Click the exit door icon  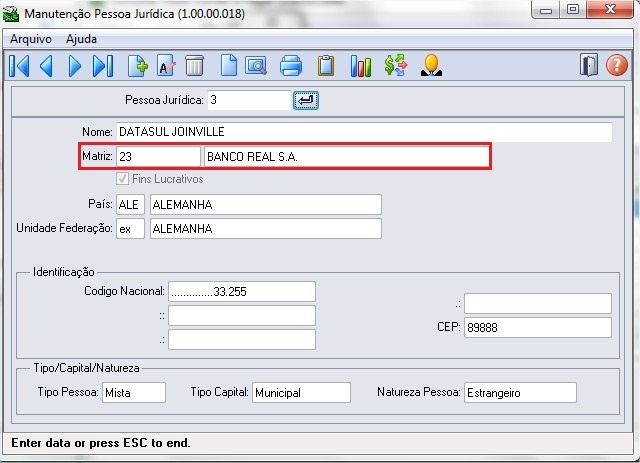coord(589,67)
